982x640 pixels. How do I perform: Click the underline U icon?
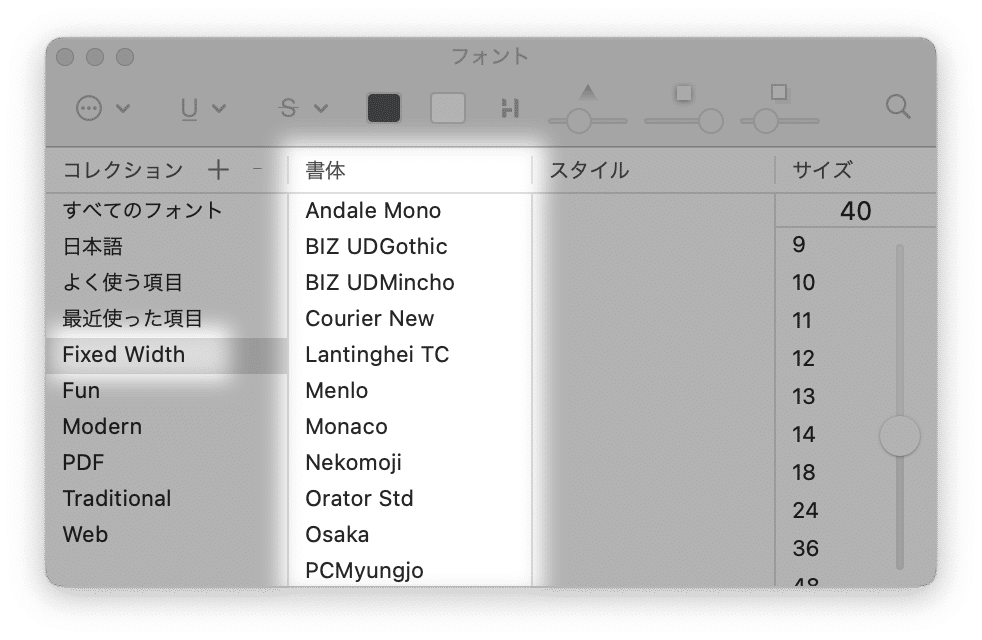189,108
